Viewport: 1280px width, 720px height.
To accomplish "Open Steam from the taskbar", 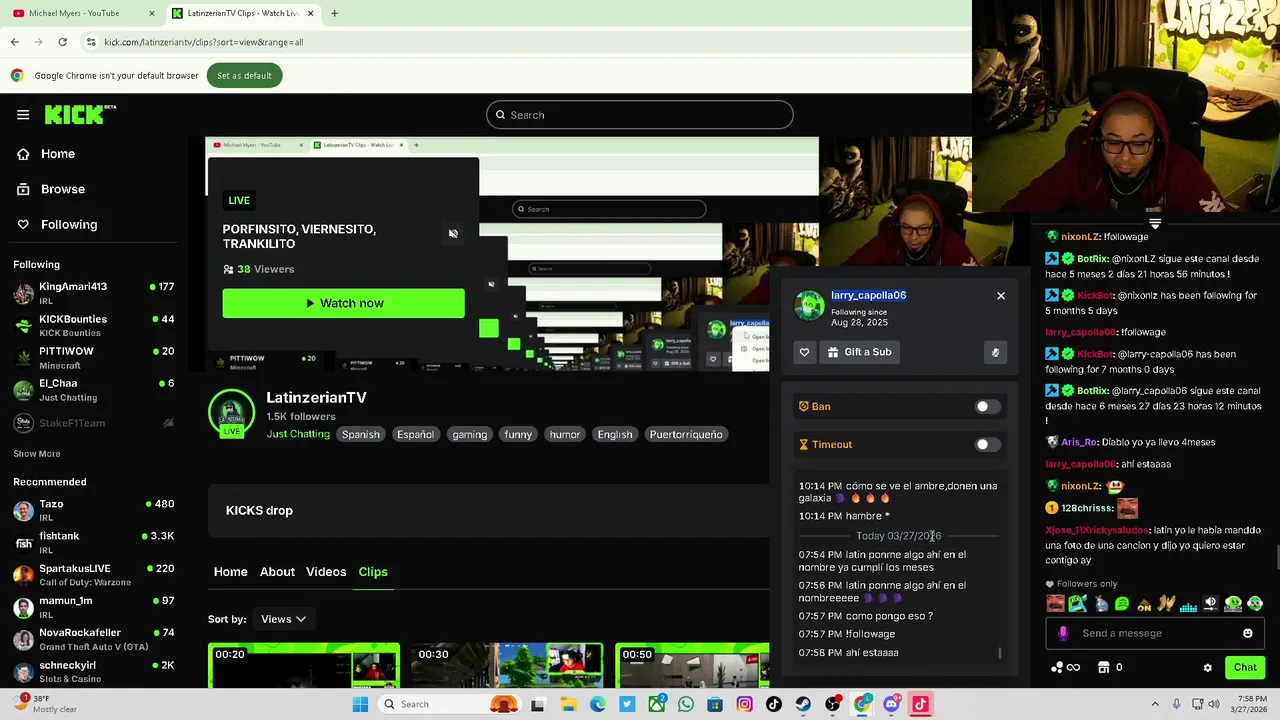I will pyautogui.click(x=803, y=704).
